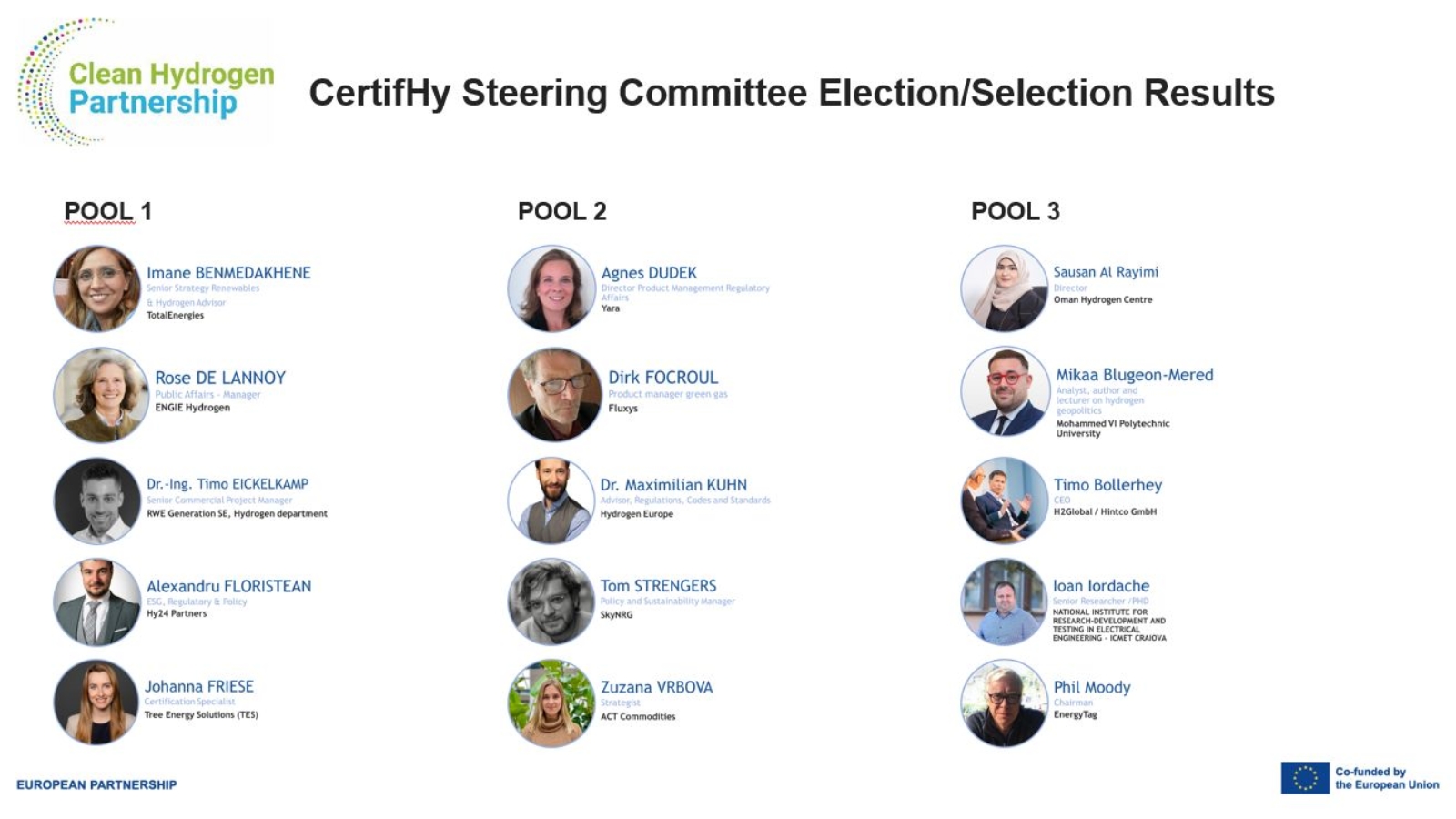Select Sausan Al Rayimi's portrait
1456x819 pixels.
point(1005,288)
